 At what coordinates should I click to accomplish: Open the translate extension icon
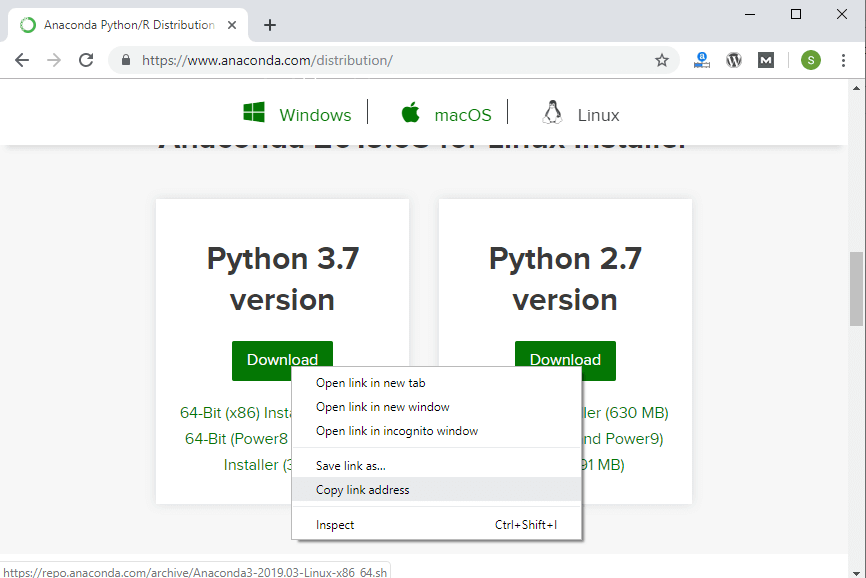[702, 60]
